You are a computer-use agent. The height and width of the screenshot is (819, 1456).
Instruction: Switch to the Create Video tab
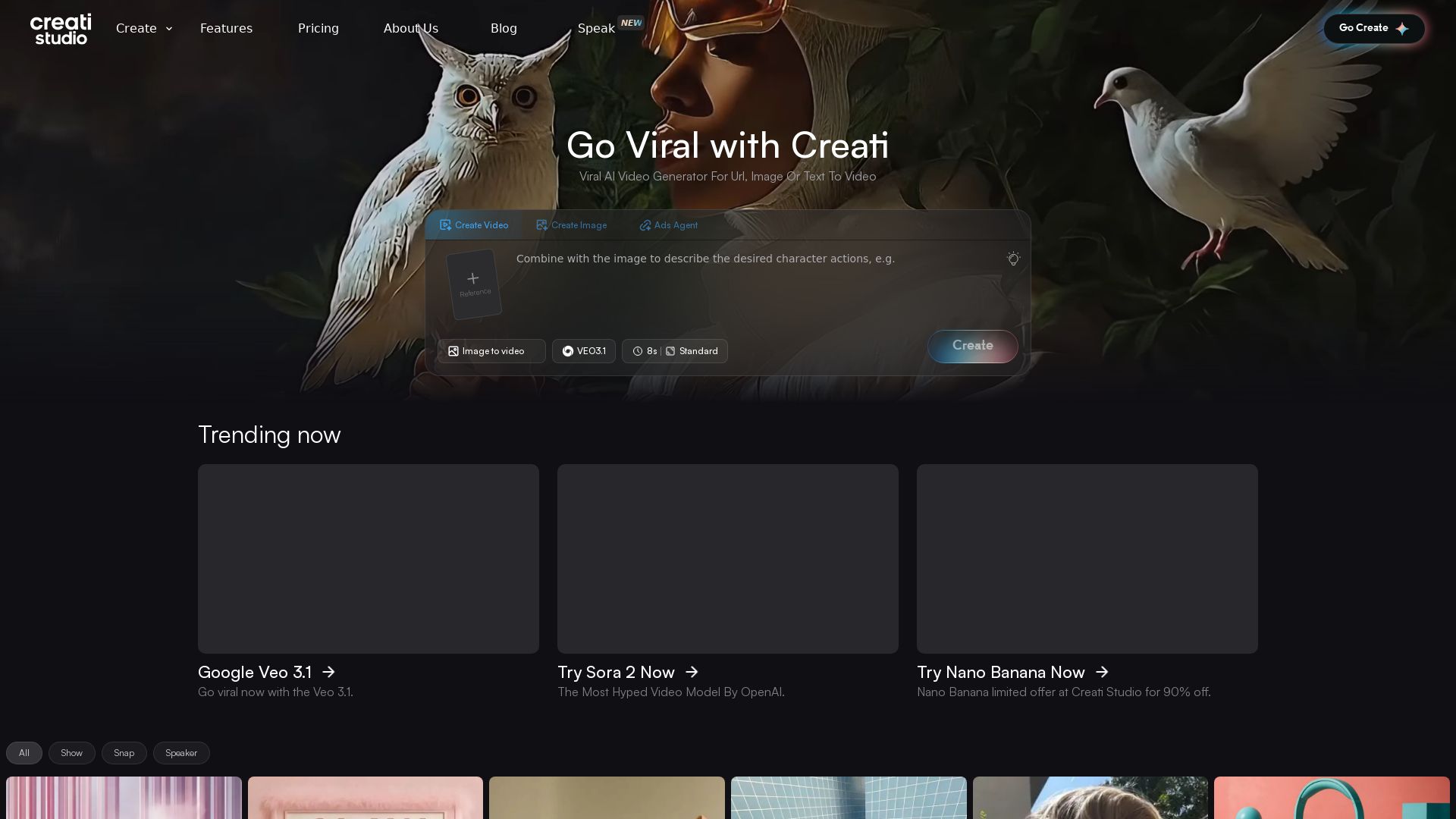click(x=474, y=225)
